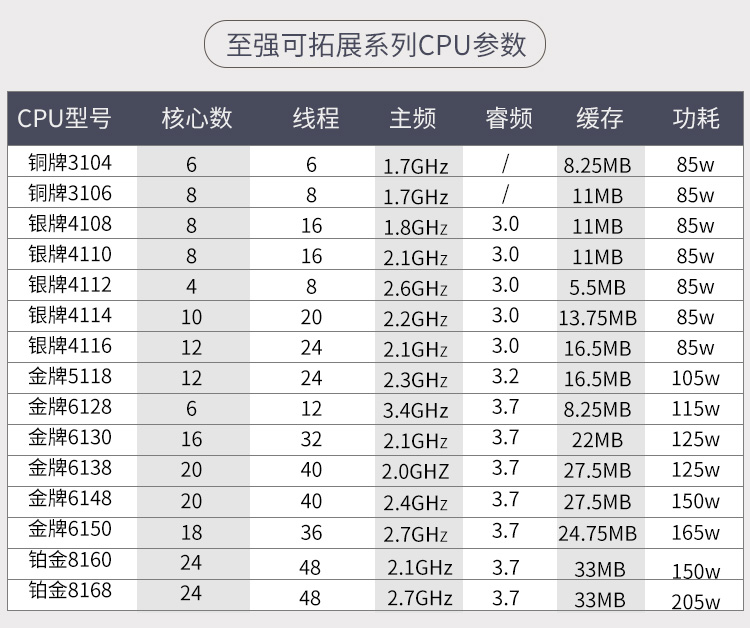The image size is (750, 628).
Task: Select the 主频 column header
Action: [413, 119]
